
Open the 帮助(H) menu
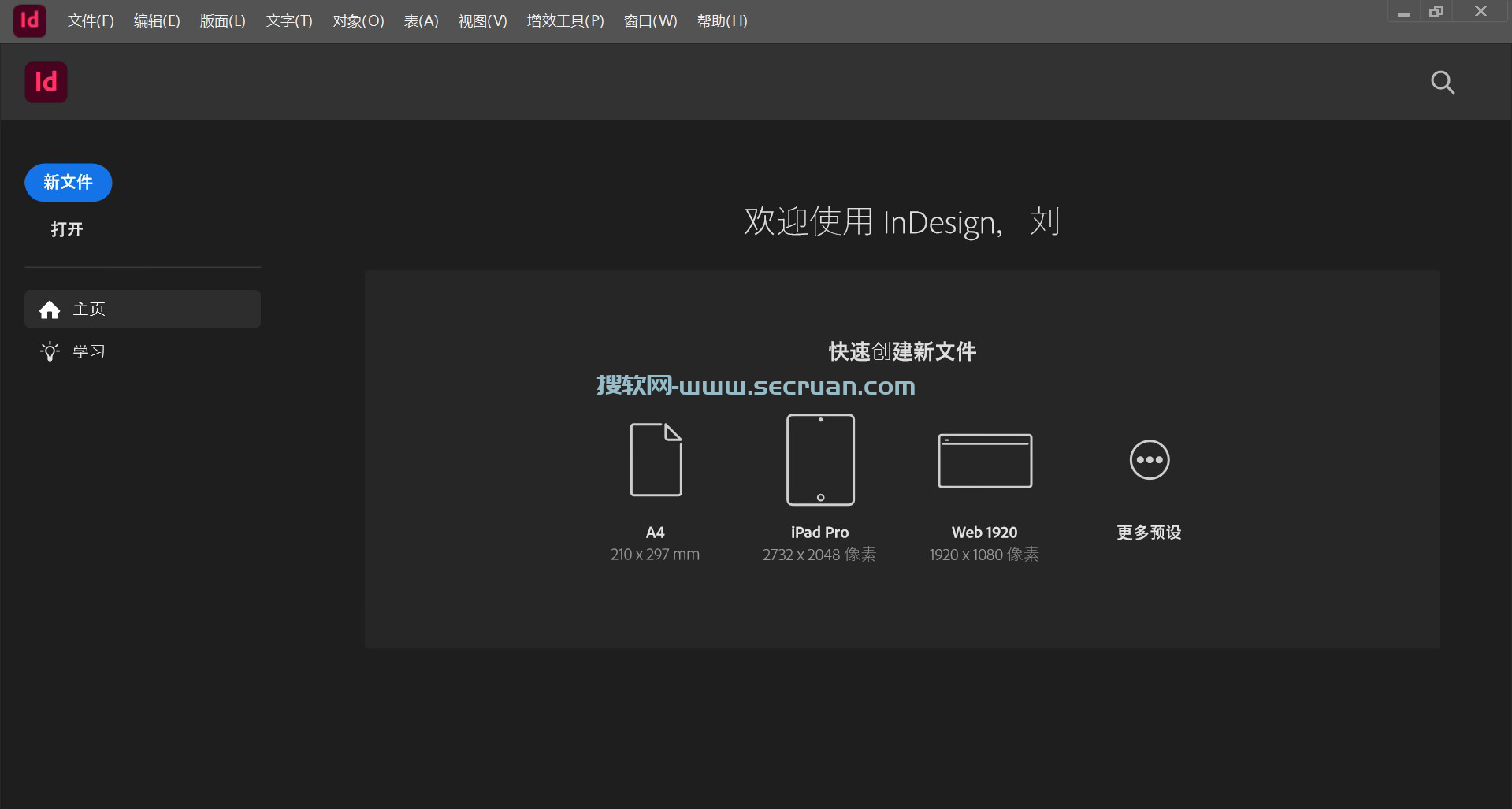point(723,21)
